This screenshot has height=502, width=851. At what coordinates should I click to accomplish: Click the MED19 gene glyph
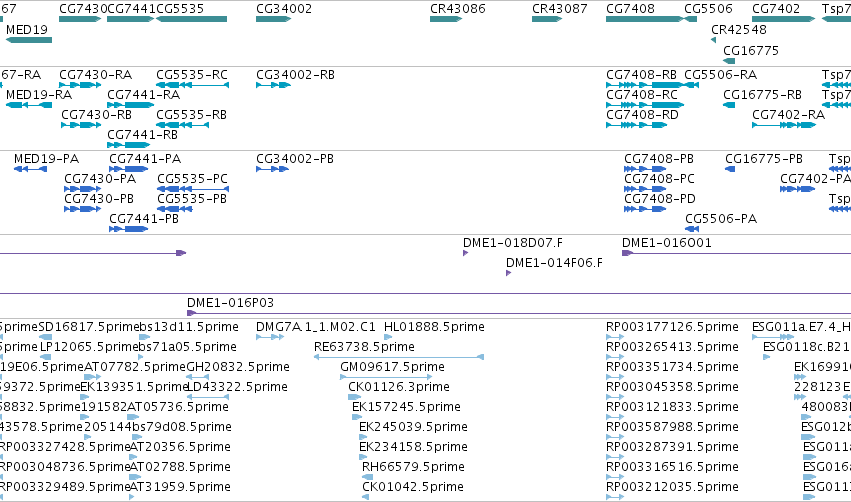coord(29,40)
